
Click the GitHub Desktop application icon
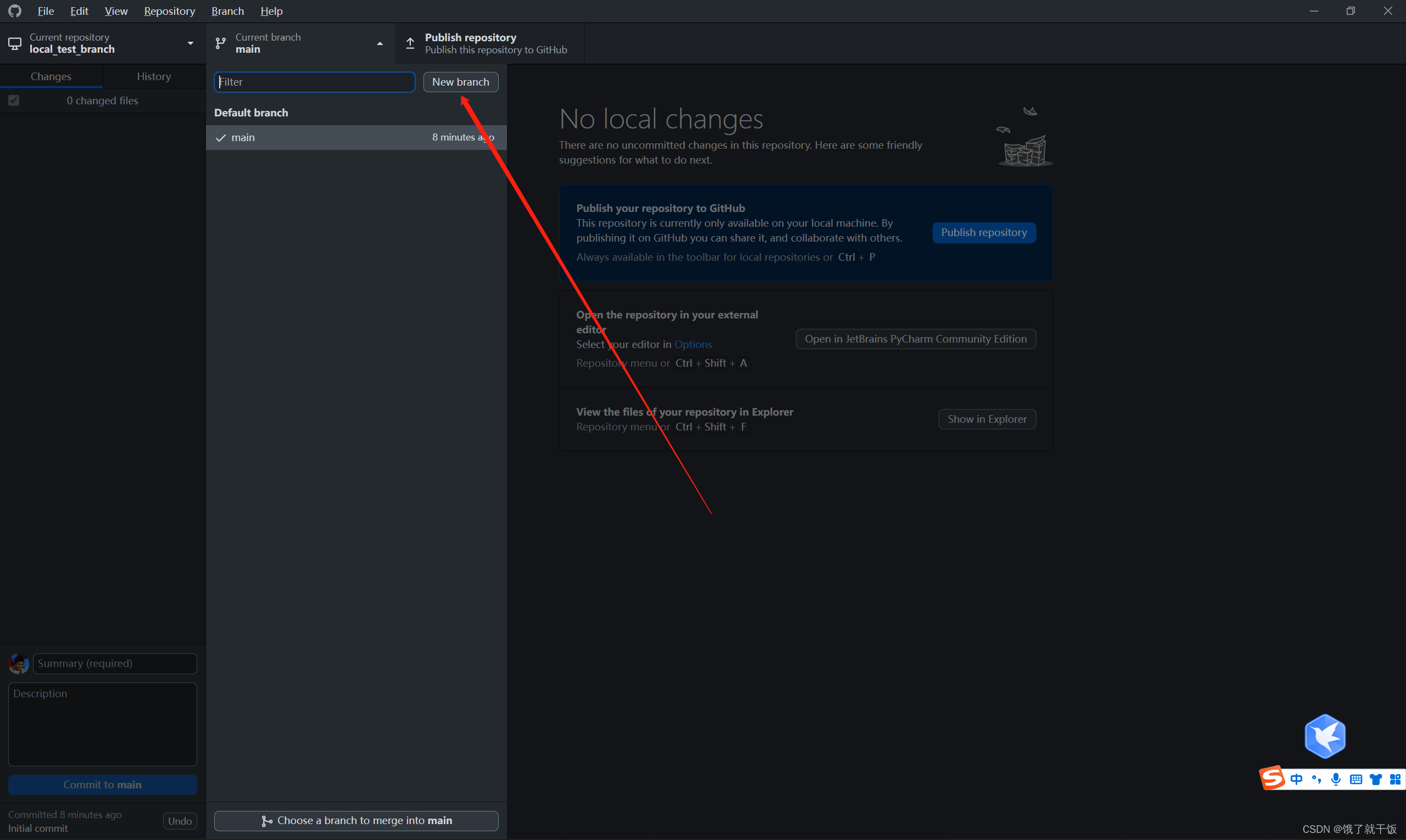click(x=15, y=11)
